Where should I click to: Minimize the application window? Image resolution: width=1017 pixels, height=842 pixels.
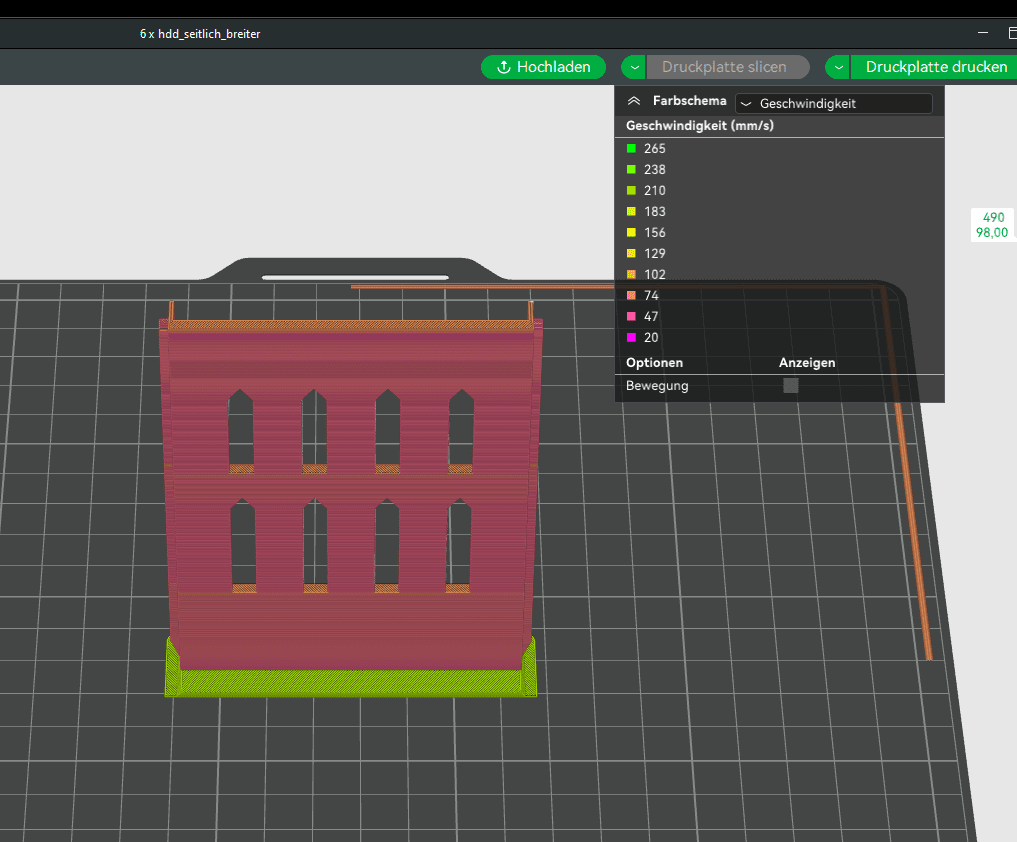pos(984,33)
